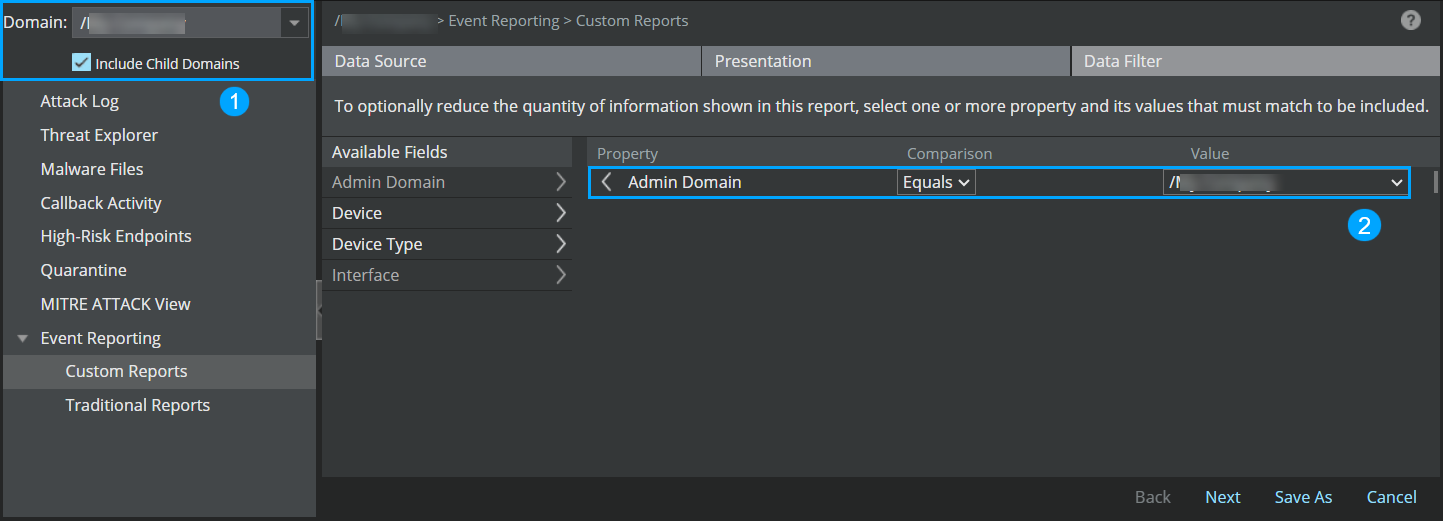Switch to the Data Filter tab
1443x521 pixels.
[1255, 61]
